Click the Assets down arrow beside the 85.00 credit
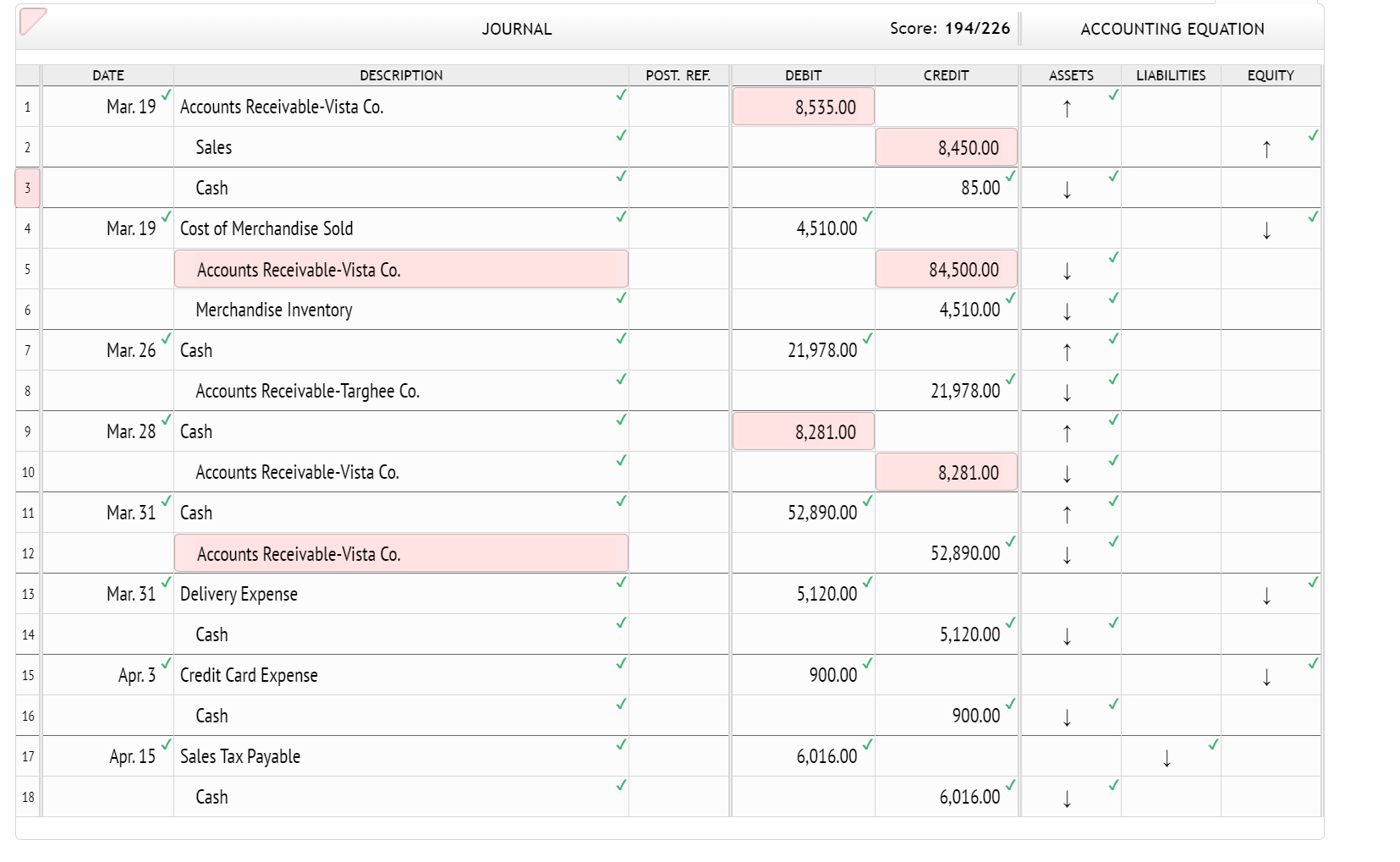The image size is (1400, 862). (x=1067, y=189)
